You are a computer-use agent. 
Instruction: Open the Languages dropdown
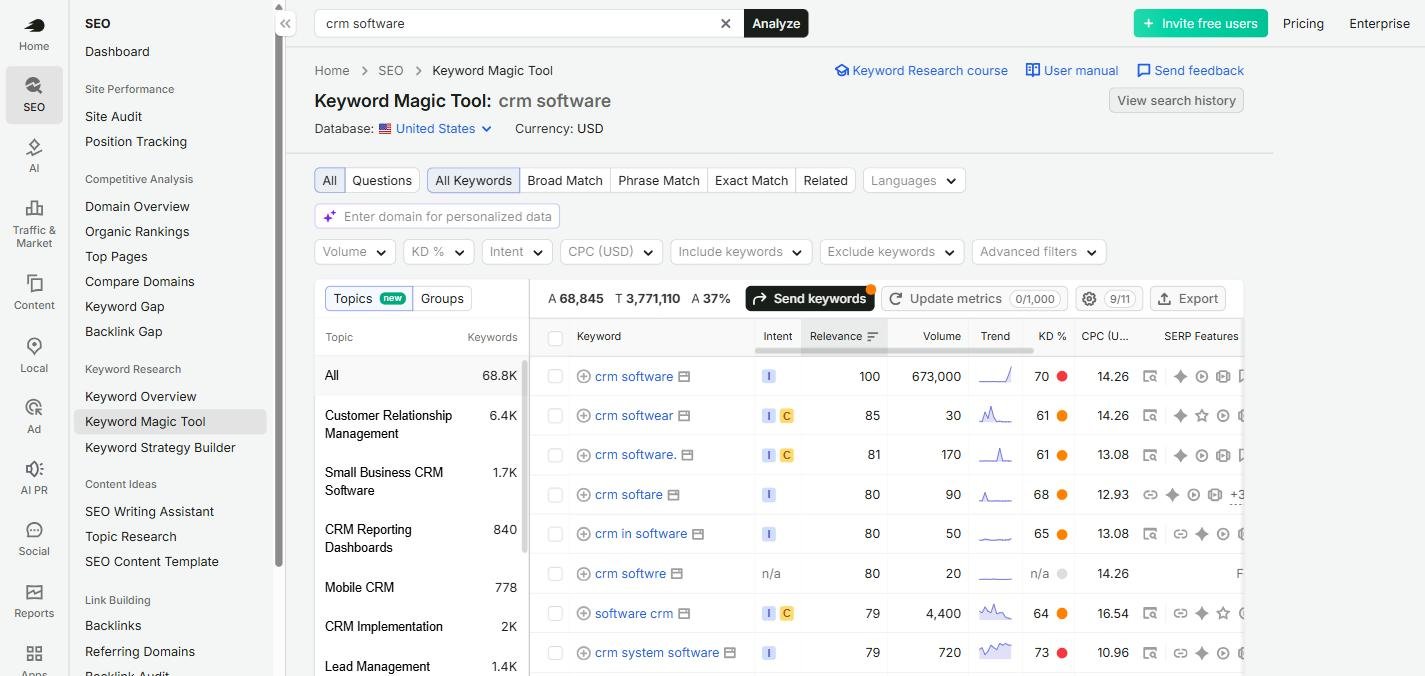[914, 180]
